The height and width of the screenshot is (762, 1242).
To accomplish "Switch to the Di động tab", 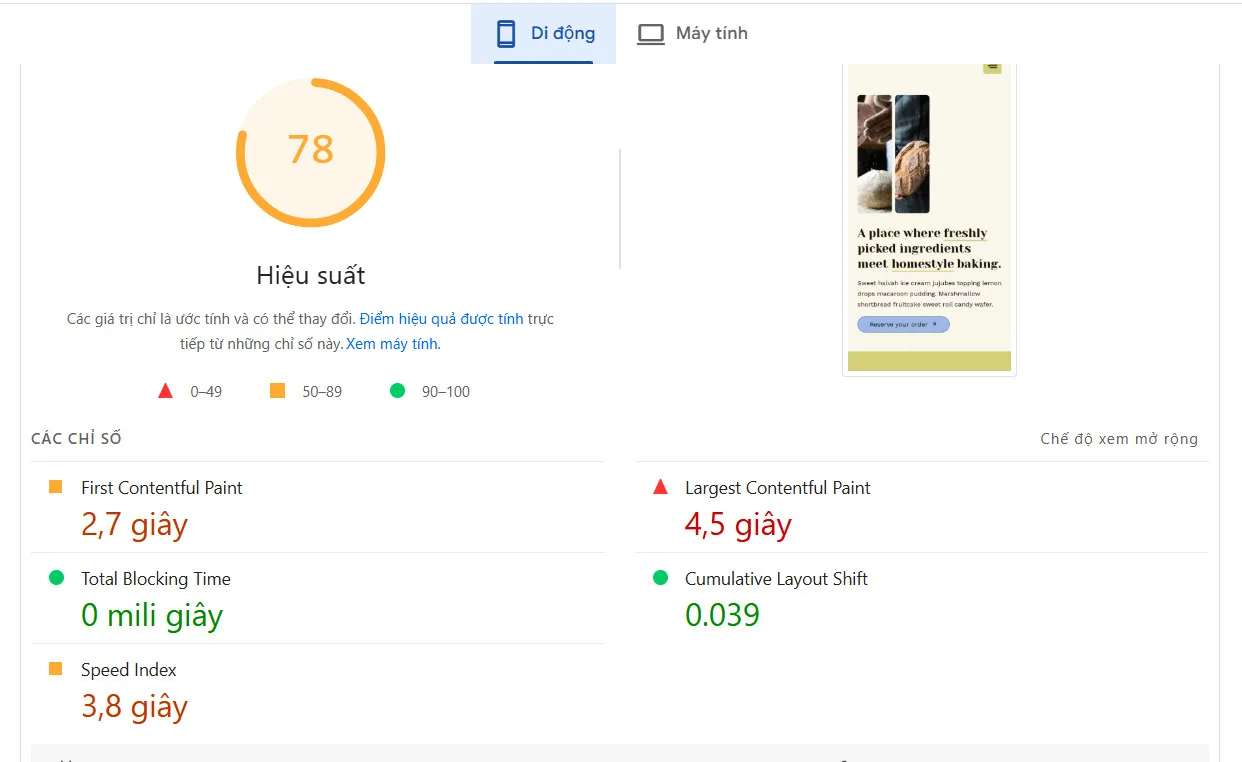I will (x=544, y=32).
